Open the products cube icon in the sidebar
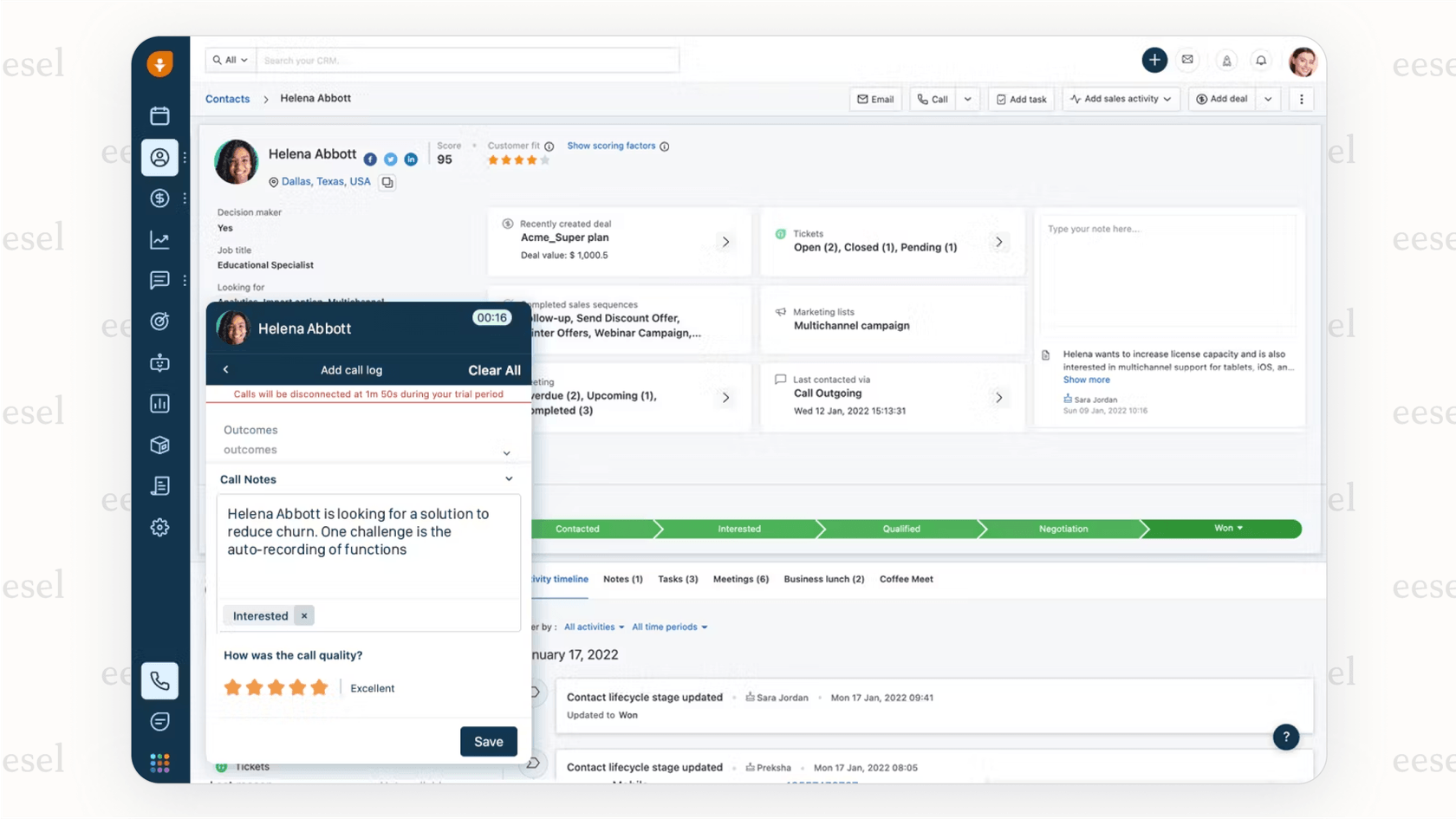Viewport: 1456px width, 819px height. tap(159, 445)
